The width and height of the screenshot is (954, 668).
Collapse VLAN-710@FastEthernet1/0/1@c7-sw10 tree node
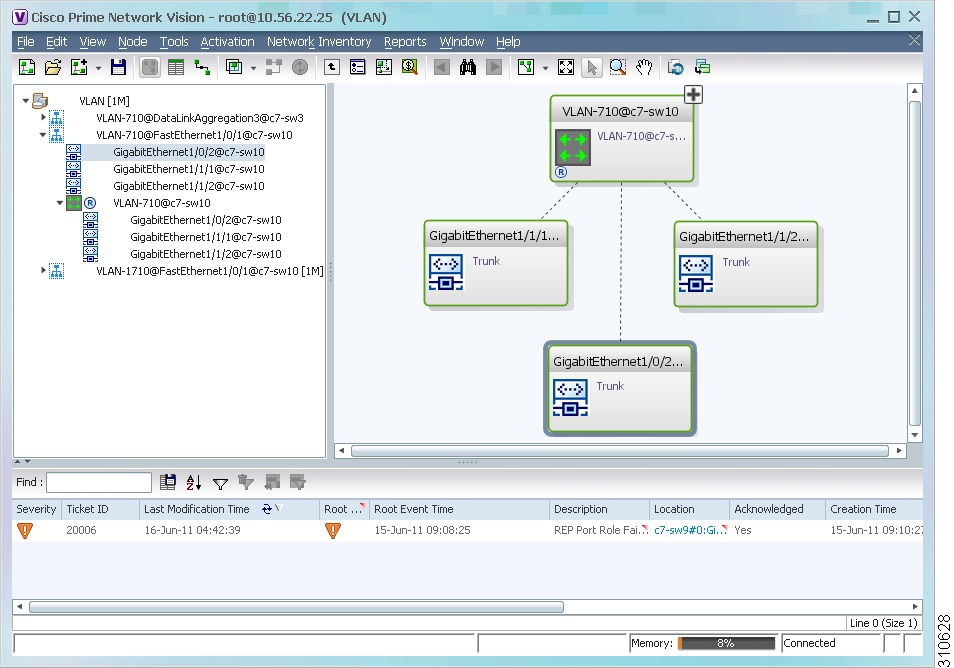pyautogui.click(x=43, y=134)
